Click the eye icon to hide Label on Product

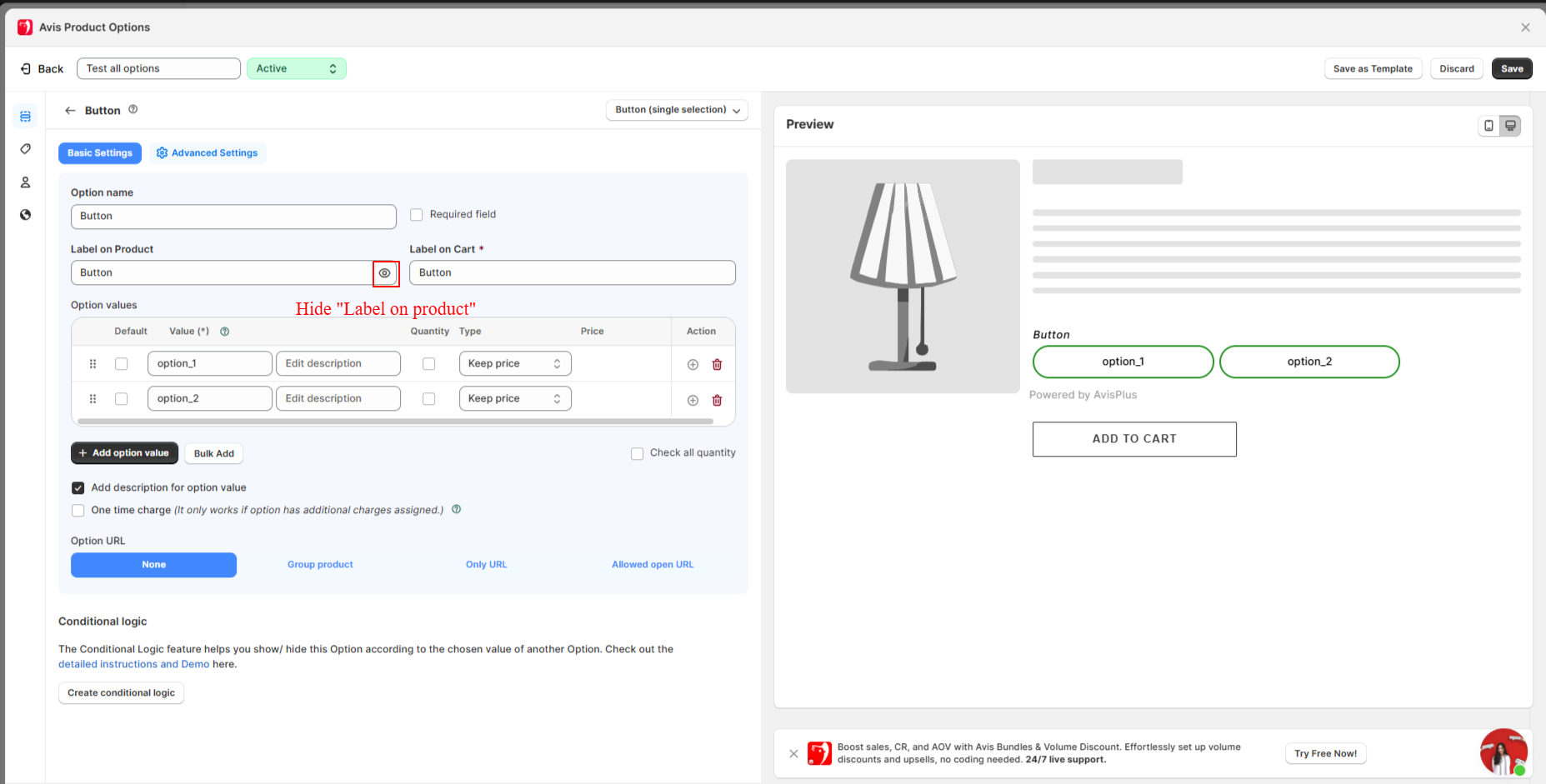(x=384, y=273)
